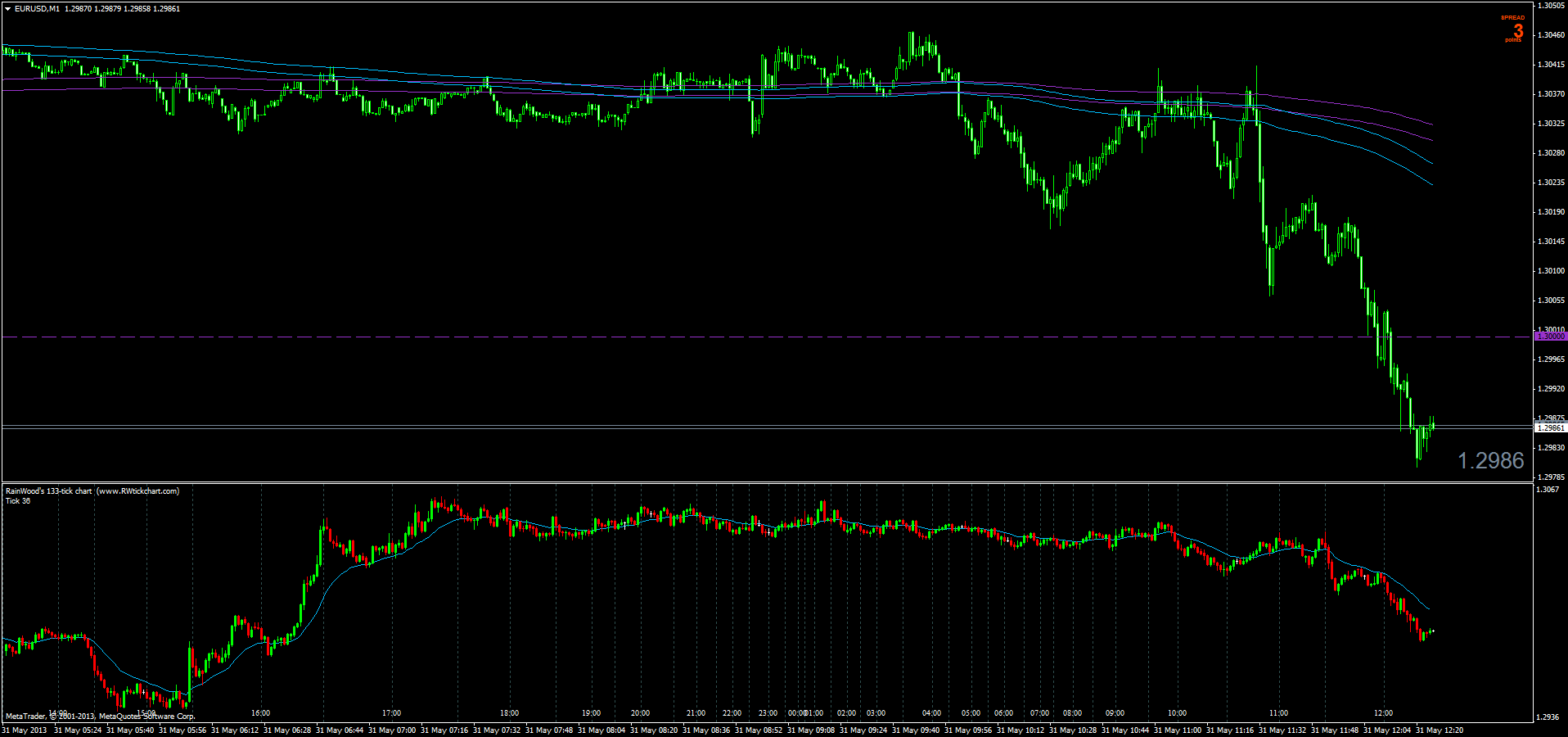1568x737 pixels.
Task: Click the tick chart 1.3067 scale label
Action: coord(1548,490)
